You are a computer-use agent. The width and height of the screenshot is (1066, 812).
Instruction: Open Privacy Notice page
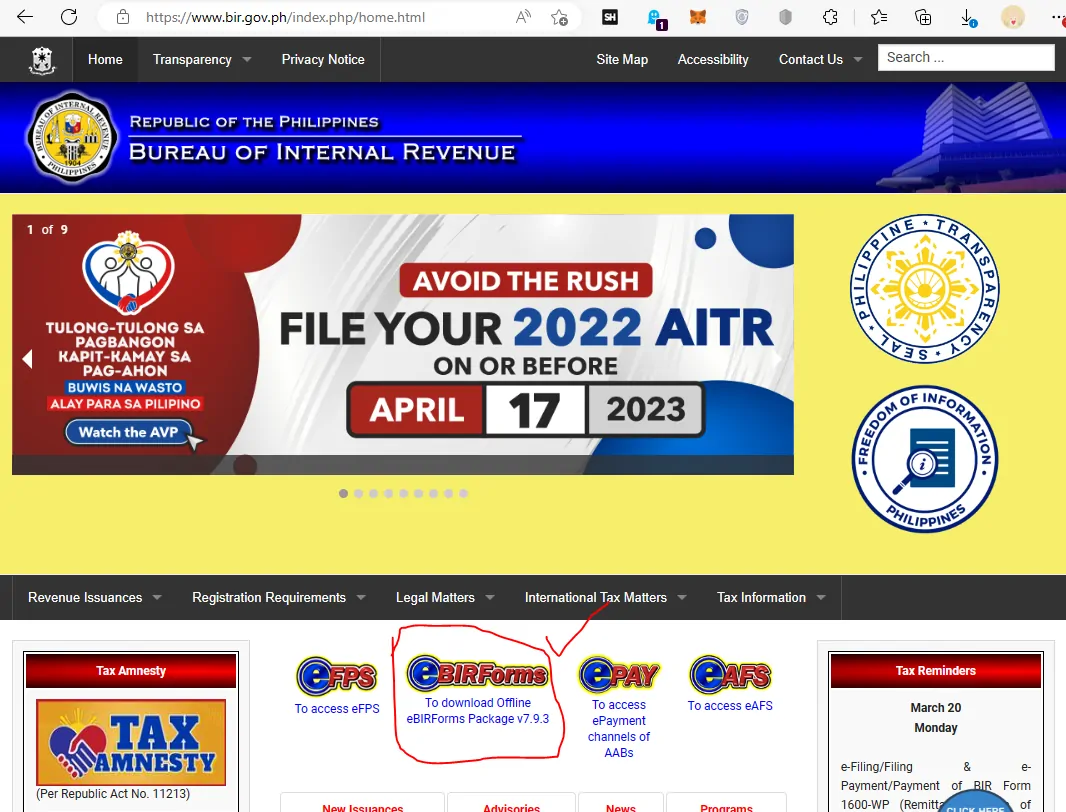323,60
